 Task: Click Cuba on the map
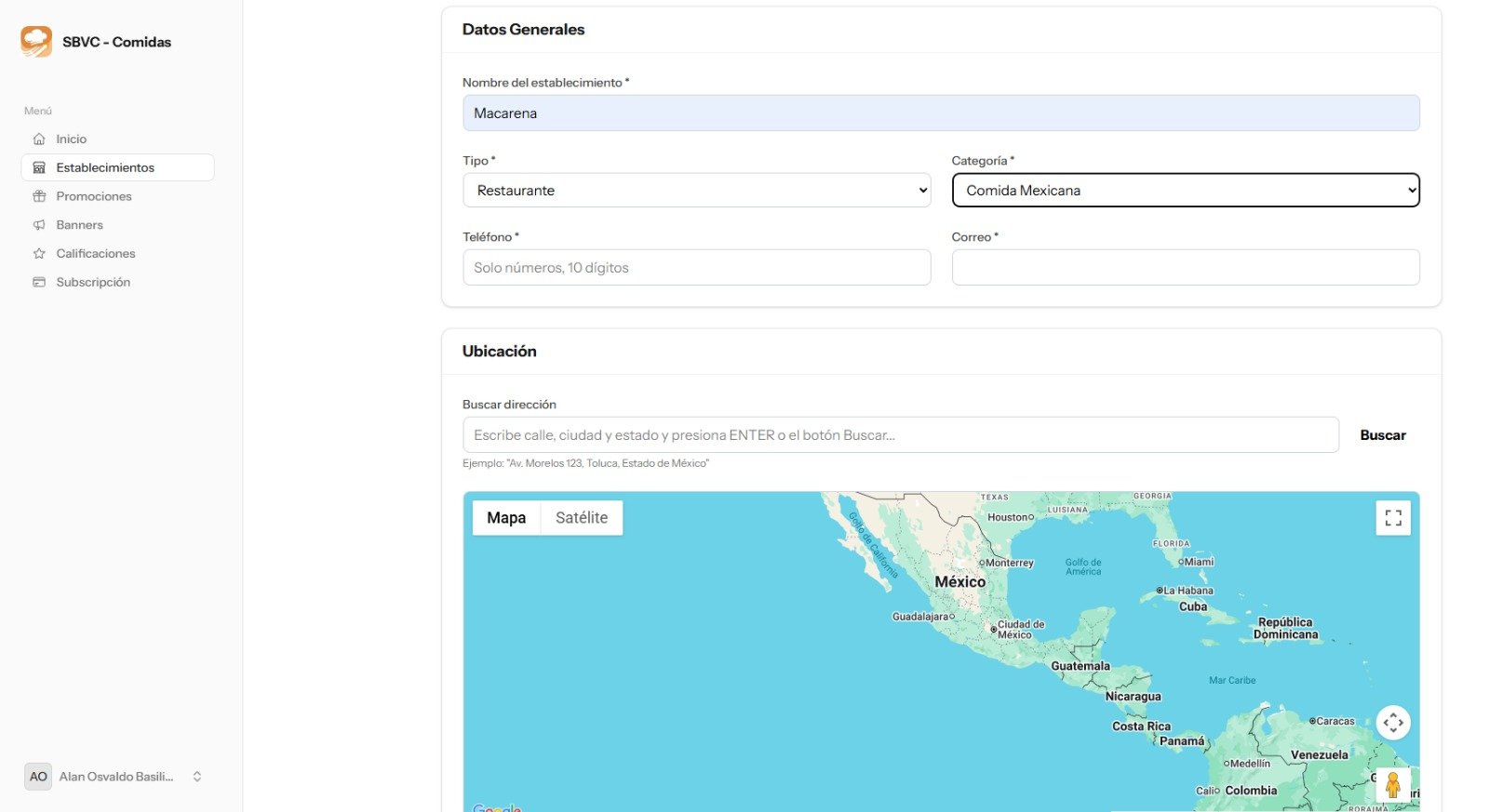click(1193, 606)
